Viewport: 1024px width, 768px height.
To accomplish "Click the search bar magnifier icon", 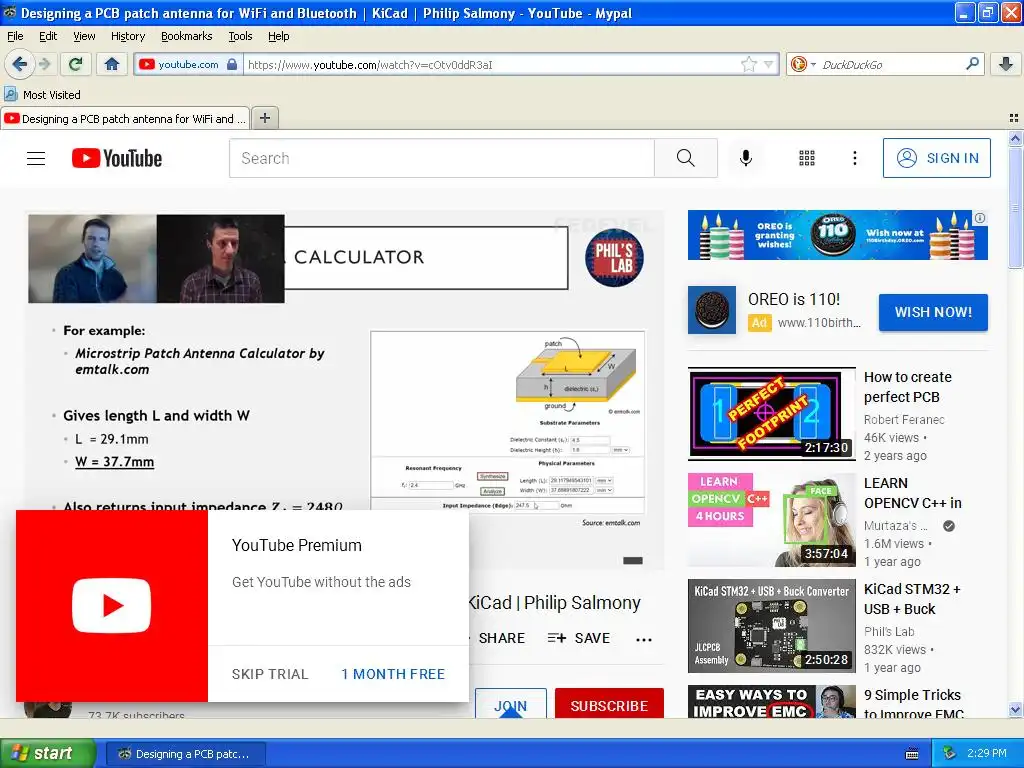I will click(972, 64).
